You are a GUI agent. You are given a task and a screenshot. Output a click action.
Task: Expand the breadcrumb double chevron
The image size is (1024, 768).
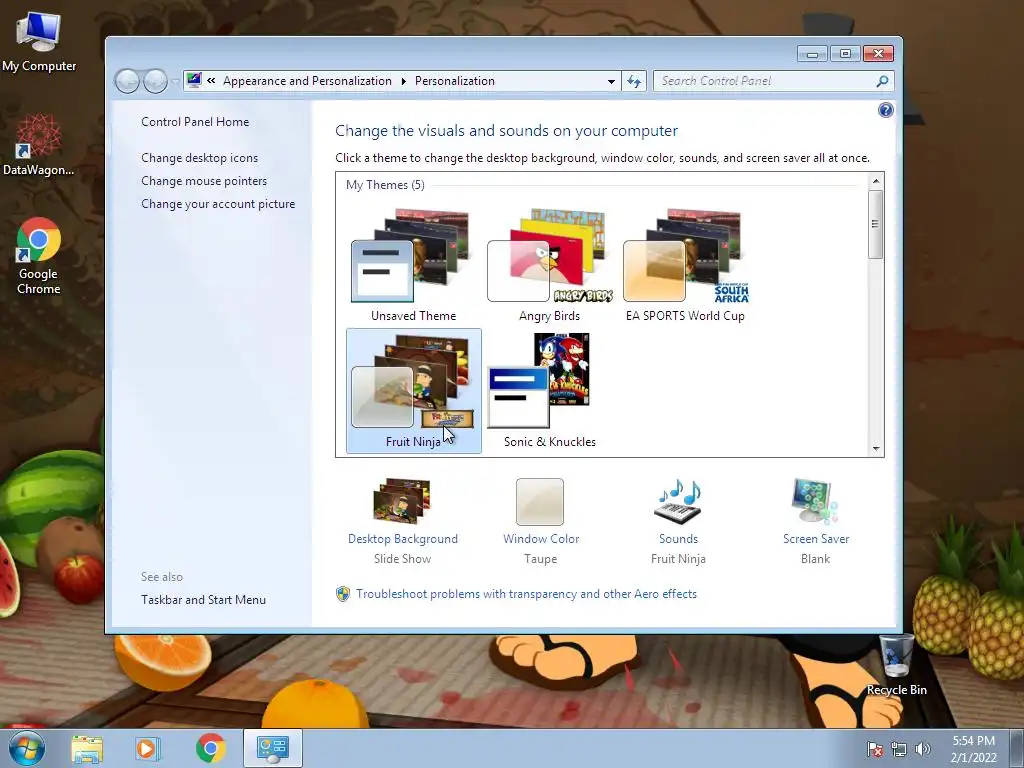pos(211,80)
